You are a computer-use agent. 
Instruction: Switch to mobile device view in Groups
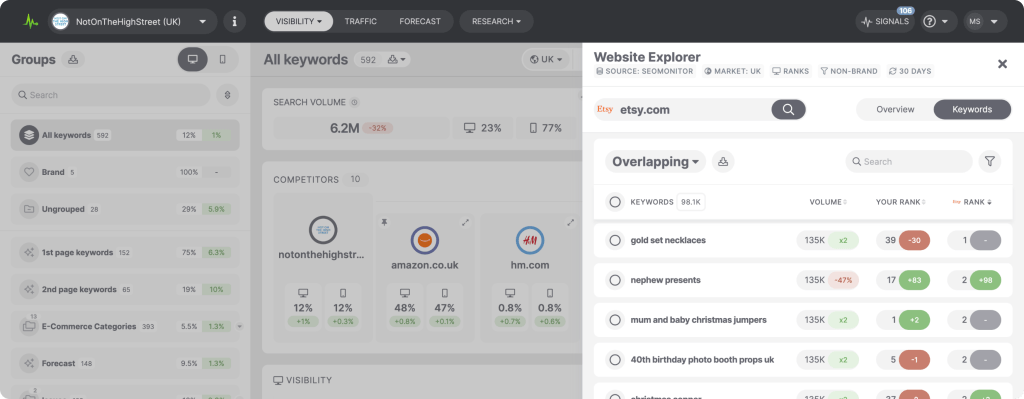223,59
